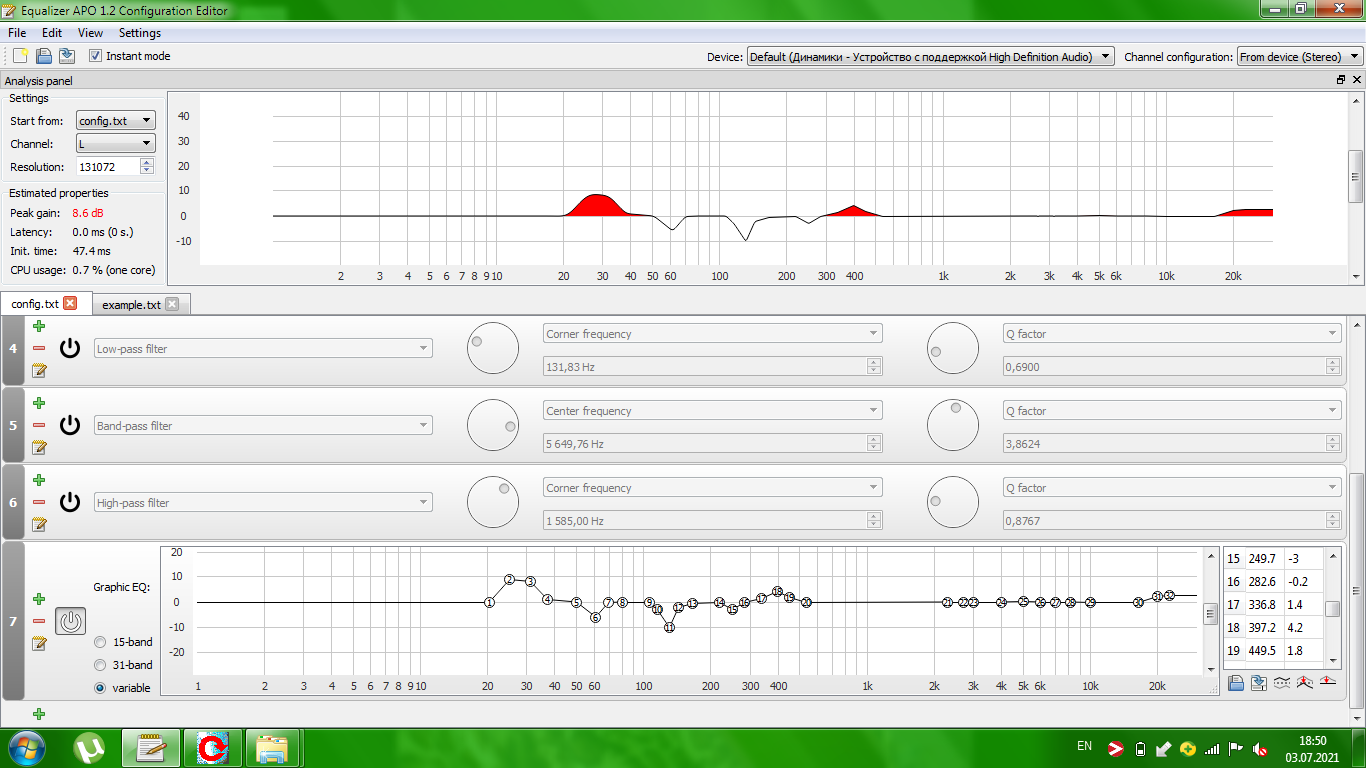
Task: Open the Band-pass filter type dropdown
Action: point(263,426)
